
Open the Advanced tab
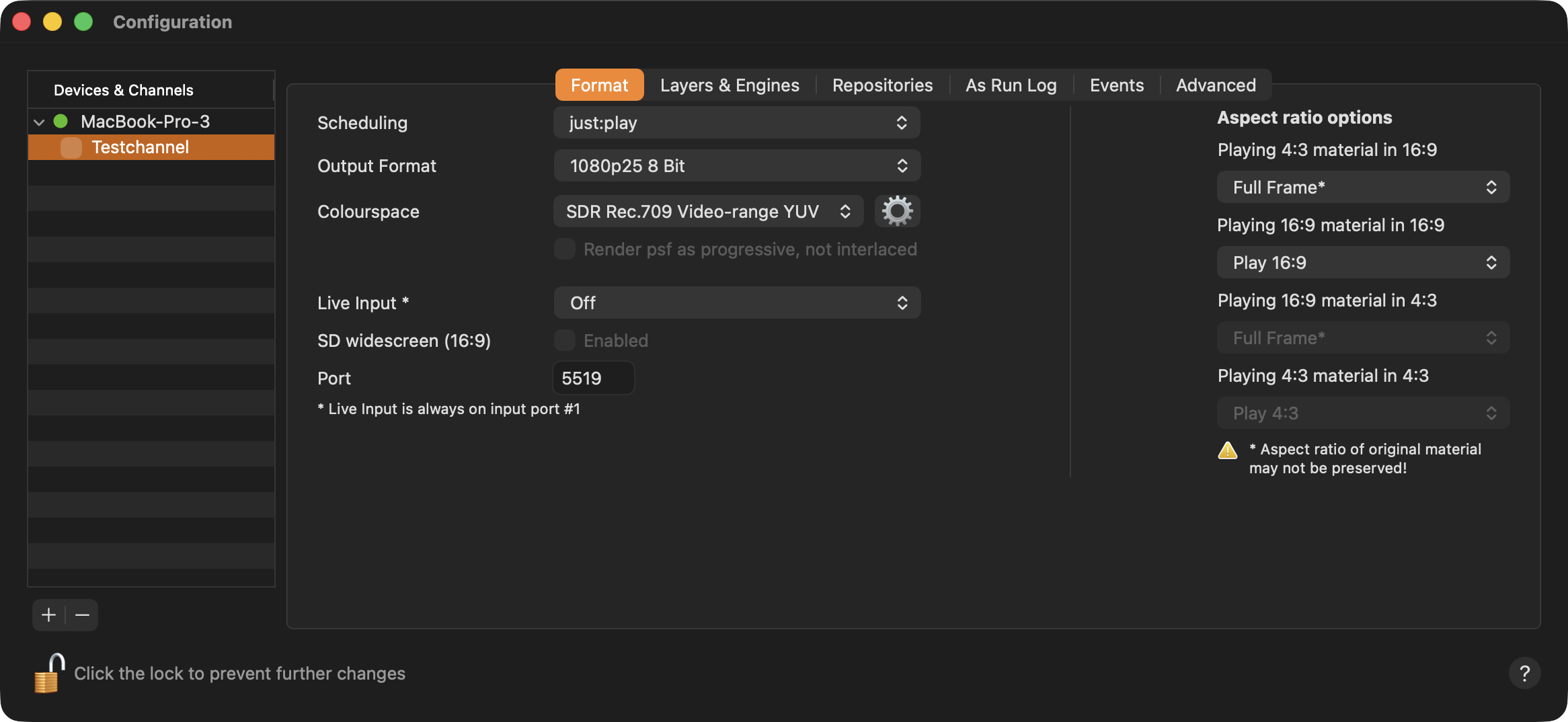(1216, 85)
